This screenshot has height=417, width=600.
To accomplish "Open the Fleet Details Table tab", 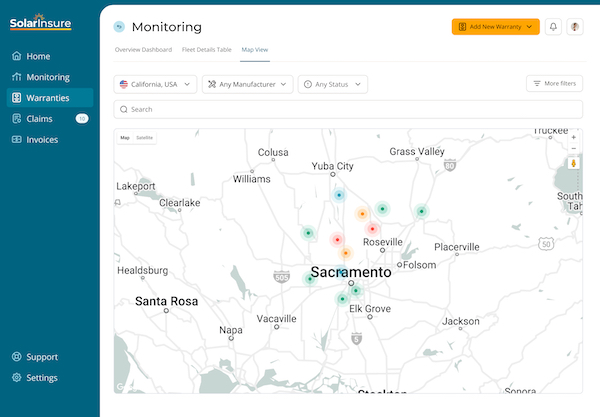I will coord(207,49).
